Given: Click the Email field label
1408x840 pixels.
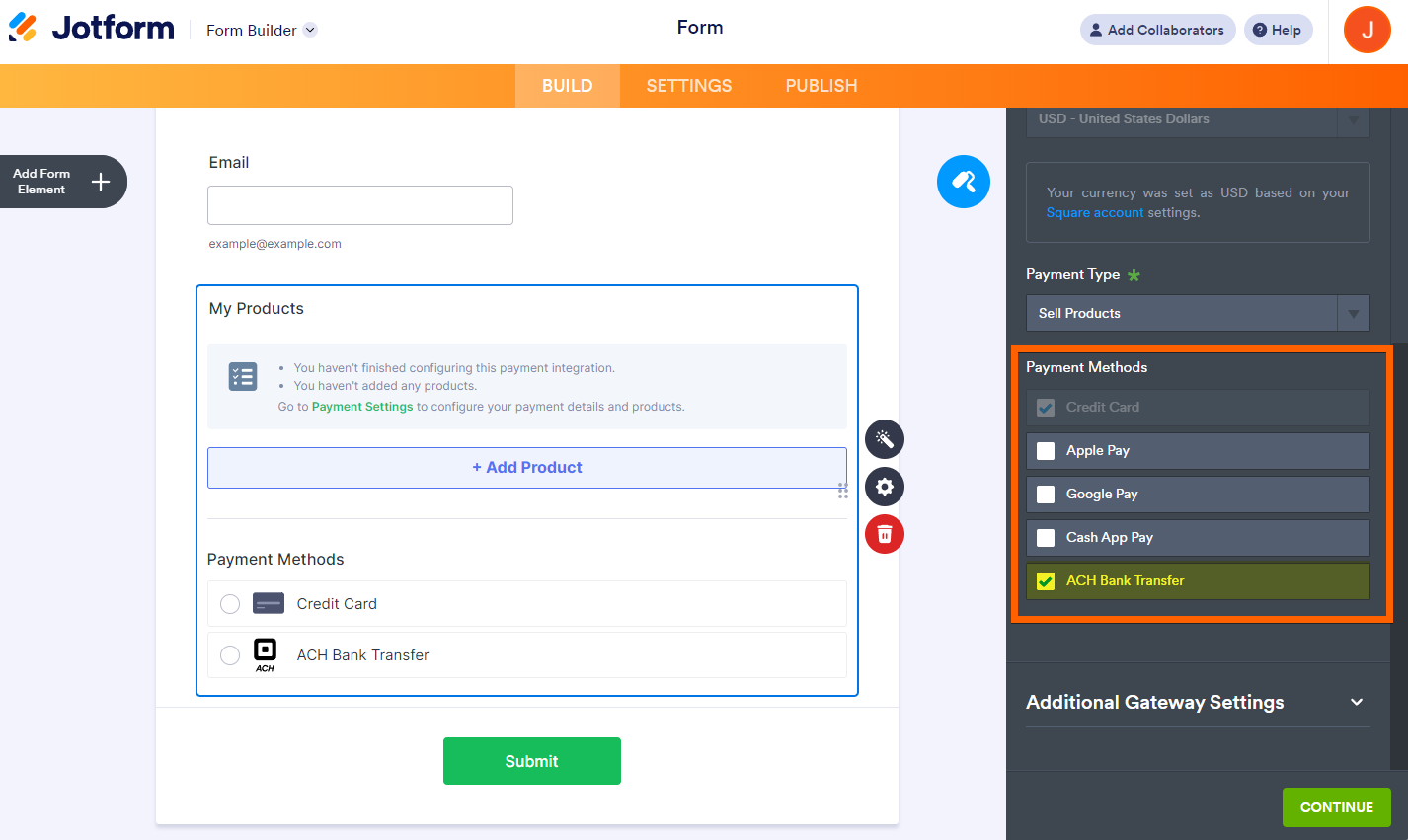Looking at the screenshot, I should pyautogui.click(x=229, y=163).
